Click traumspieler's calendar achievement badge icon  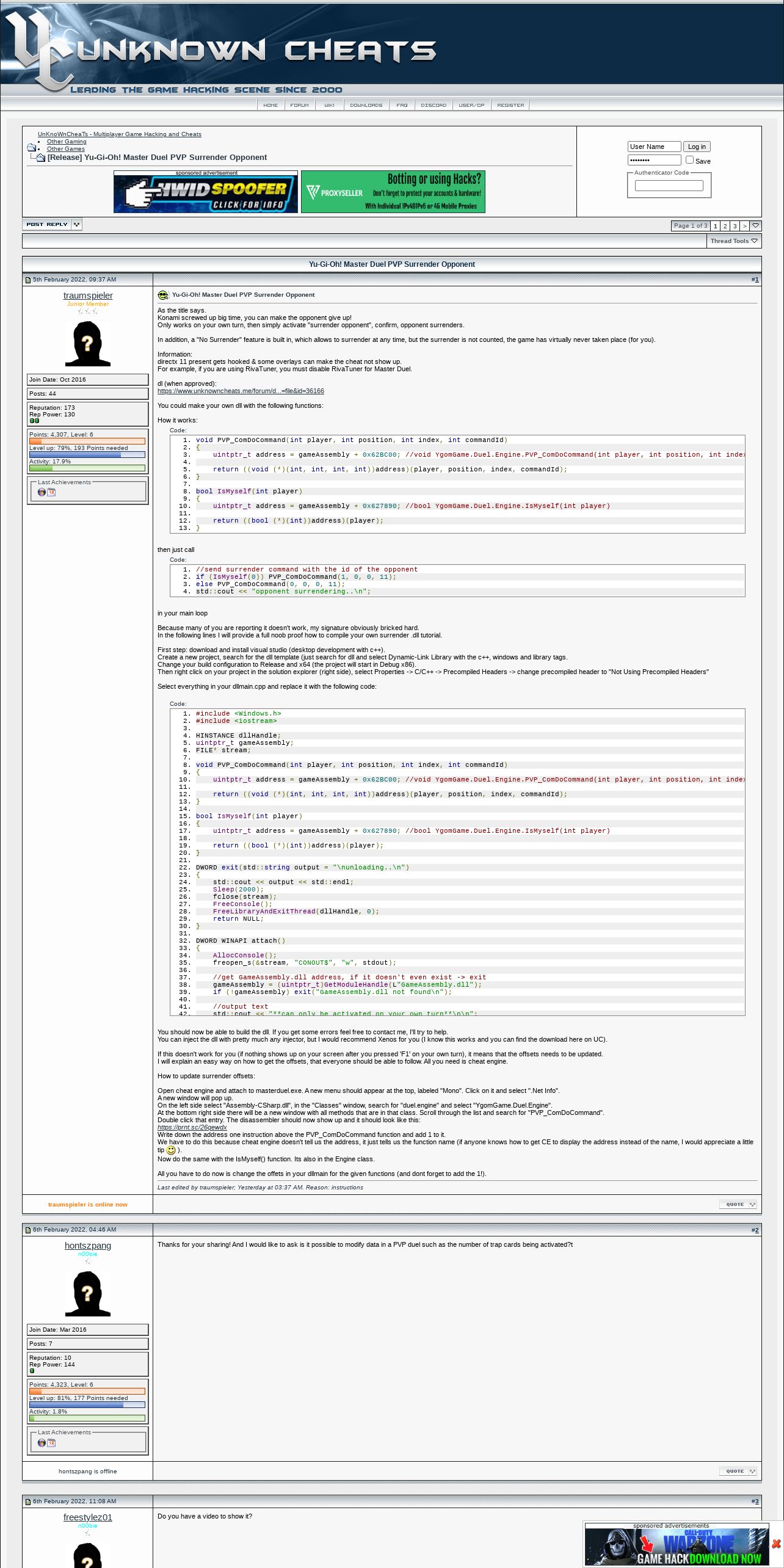pos(51,492)
